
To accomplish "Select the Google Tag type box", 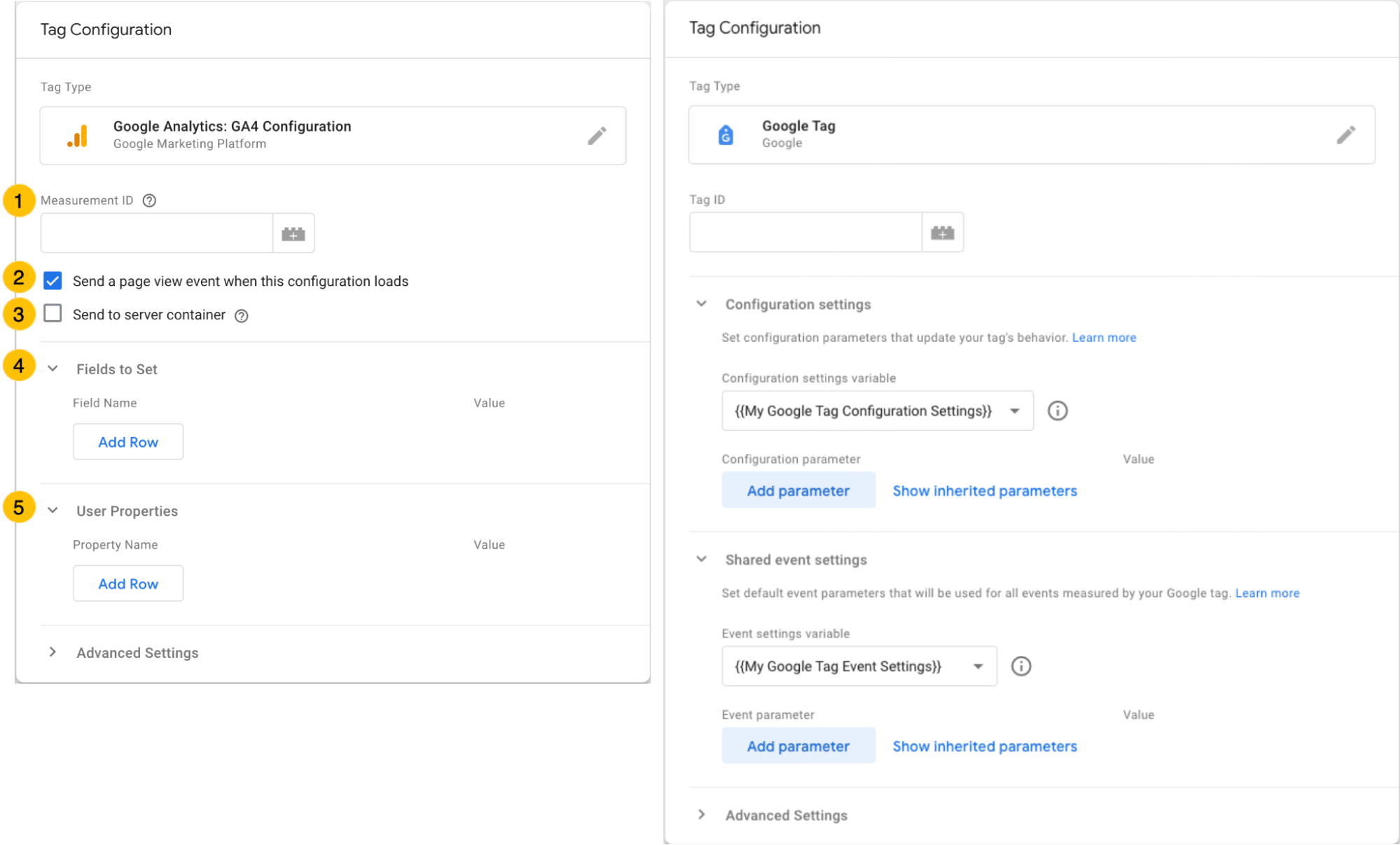I will (x=1032, y=135).
